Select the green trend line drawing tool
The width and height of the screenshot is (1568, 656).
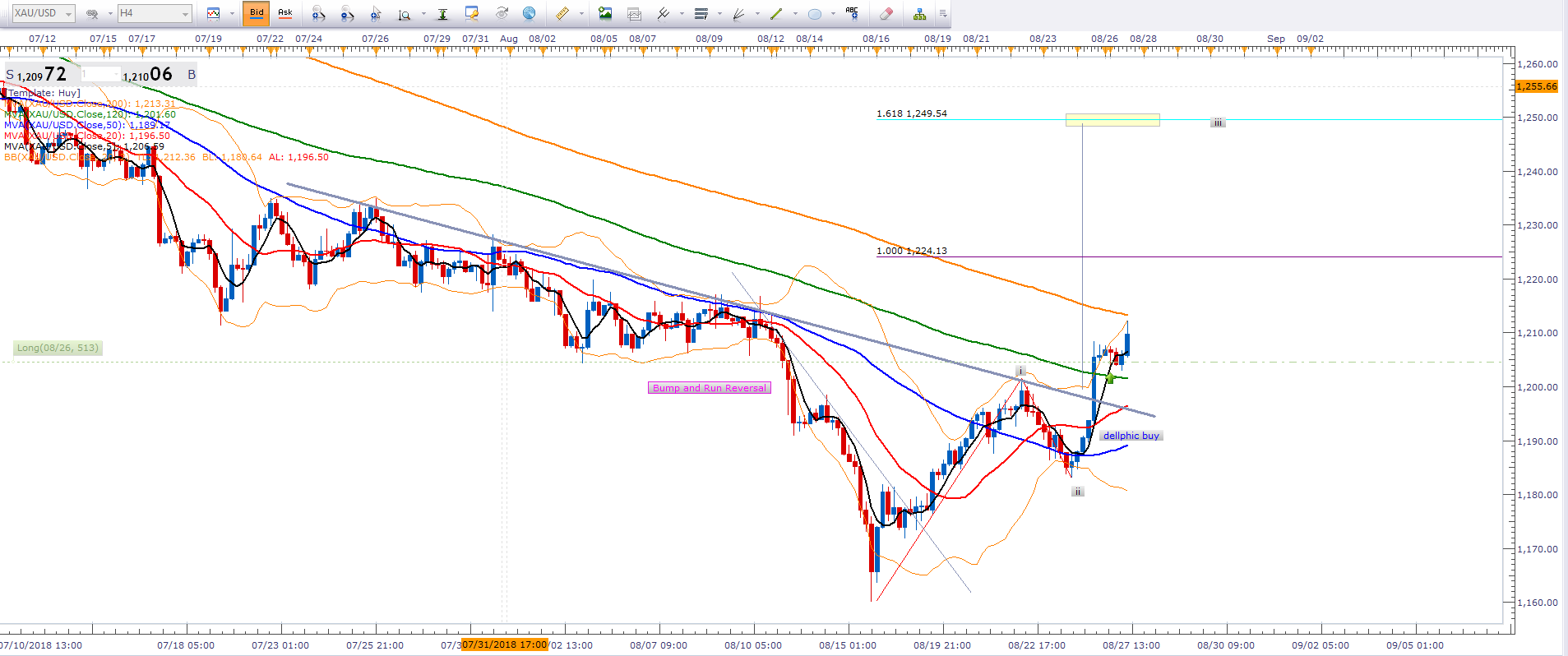[775, 13]
